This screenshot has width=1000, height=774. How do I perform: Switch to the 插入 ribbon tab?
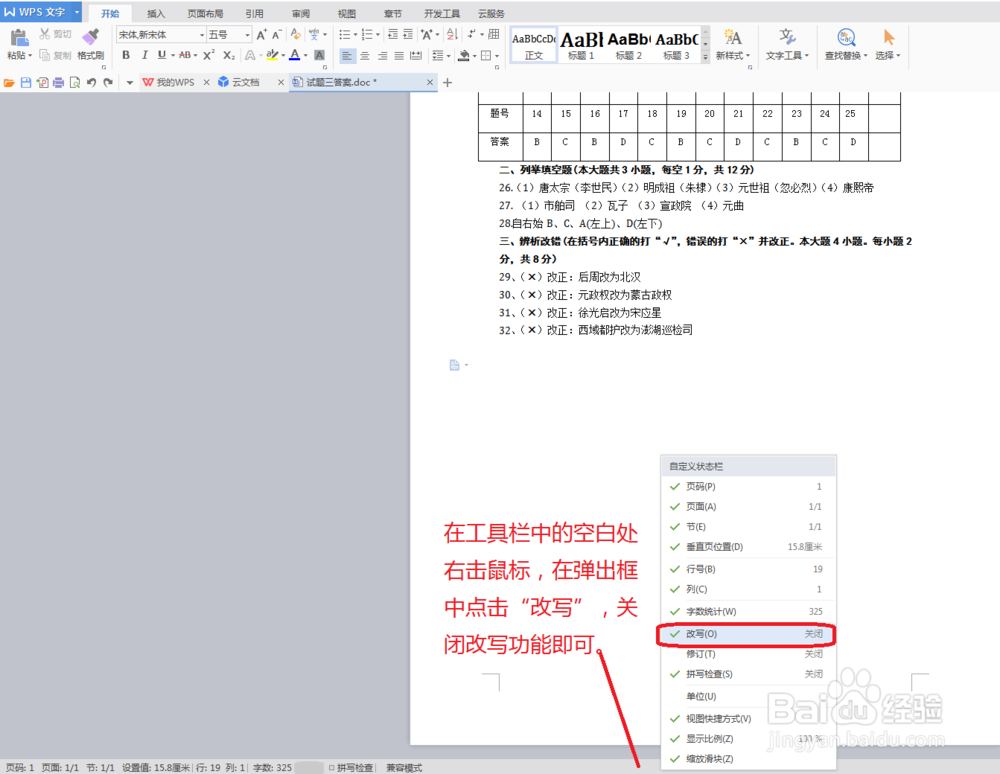(x=155, y=13)
